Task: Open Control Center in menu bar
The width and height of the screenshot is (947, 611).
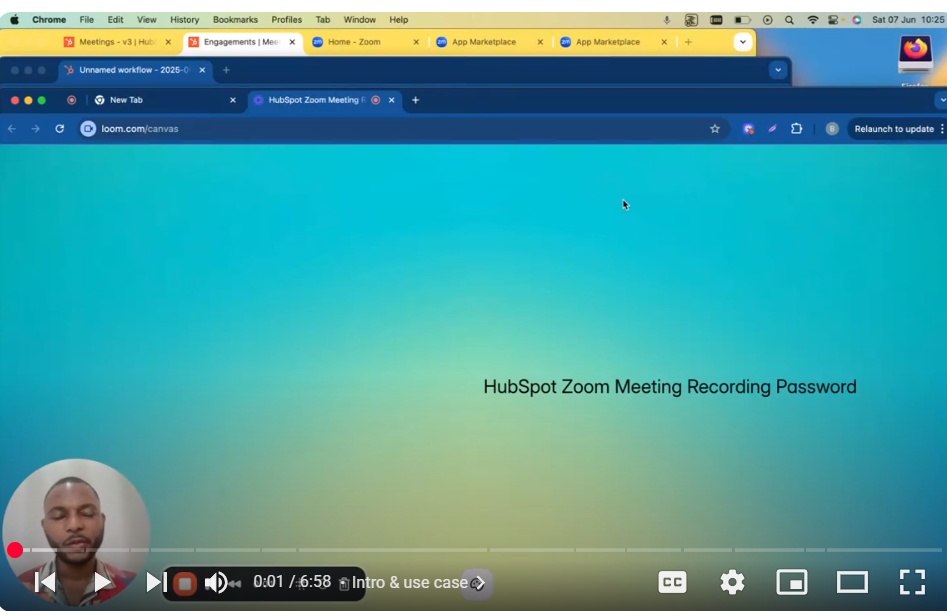Action: click(833, 20)
